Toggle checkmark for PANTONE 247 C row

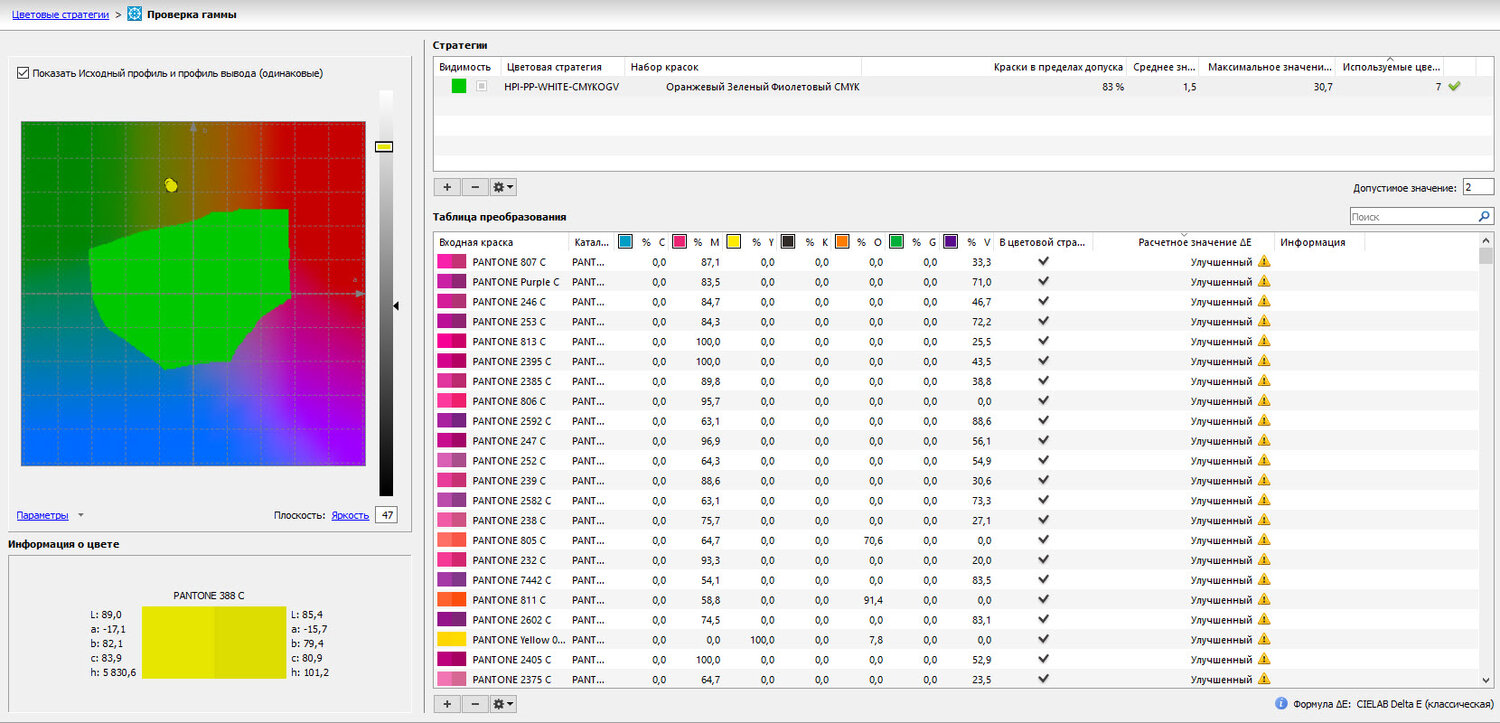click(x=1044, y=441)
